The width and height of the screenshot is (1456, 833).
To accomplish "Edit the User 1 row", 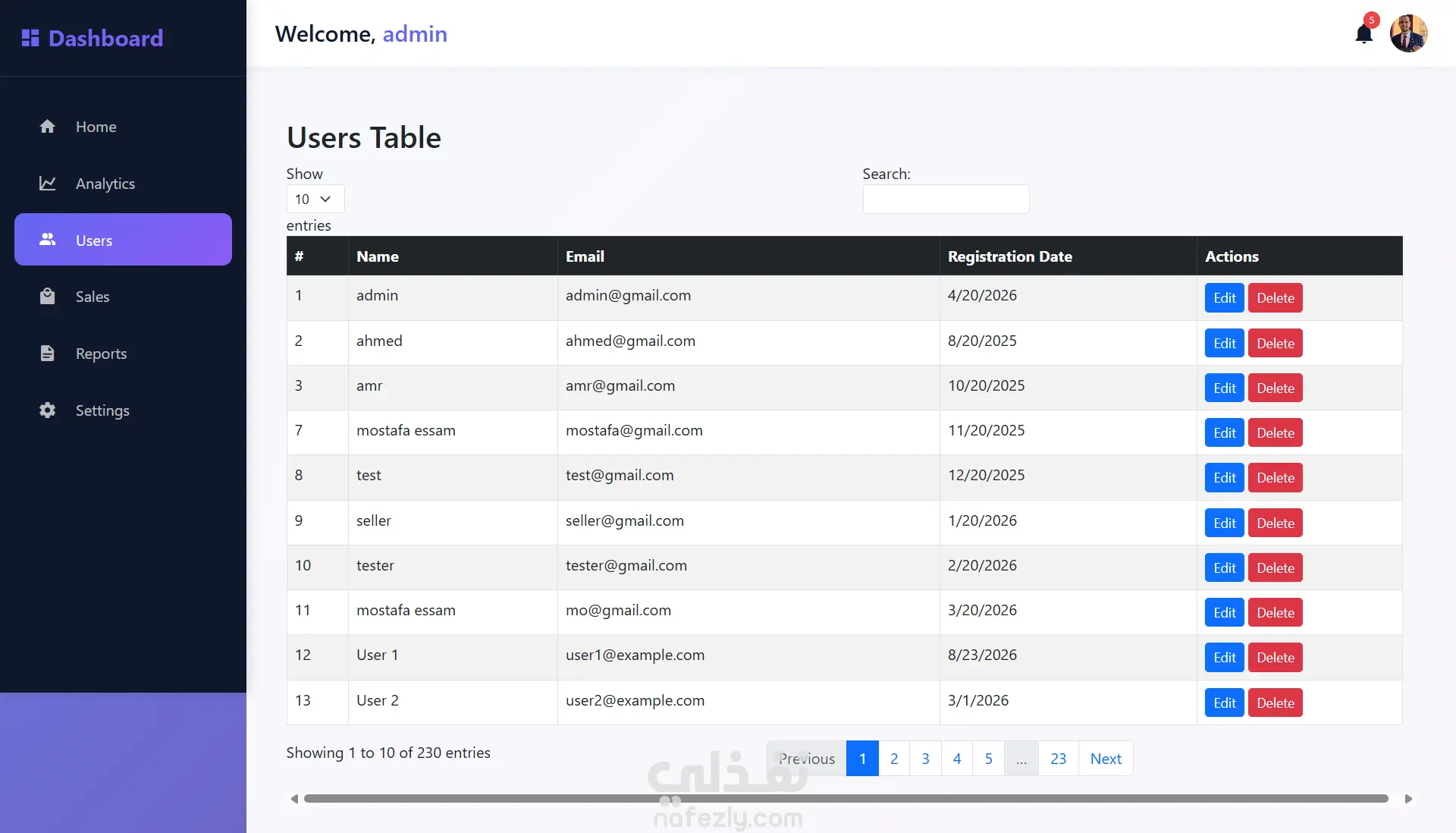I will 1225,657.
